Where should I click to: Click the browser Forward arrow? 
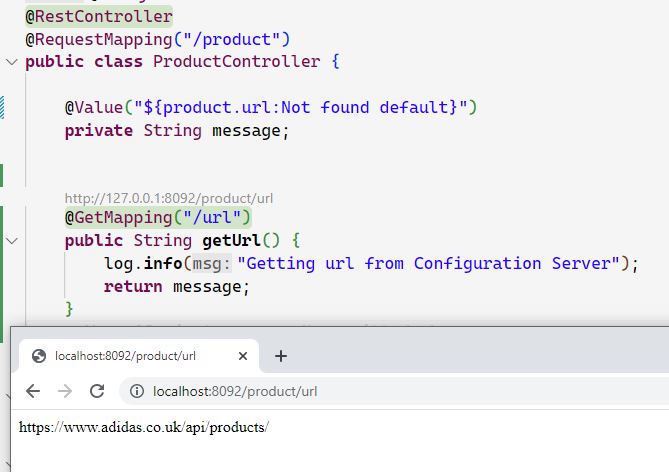[65, 391]
